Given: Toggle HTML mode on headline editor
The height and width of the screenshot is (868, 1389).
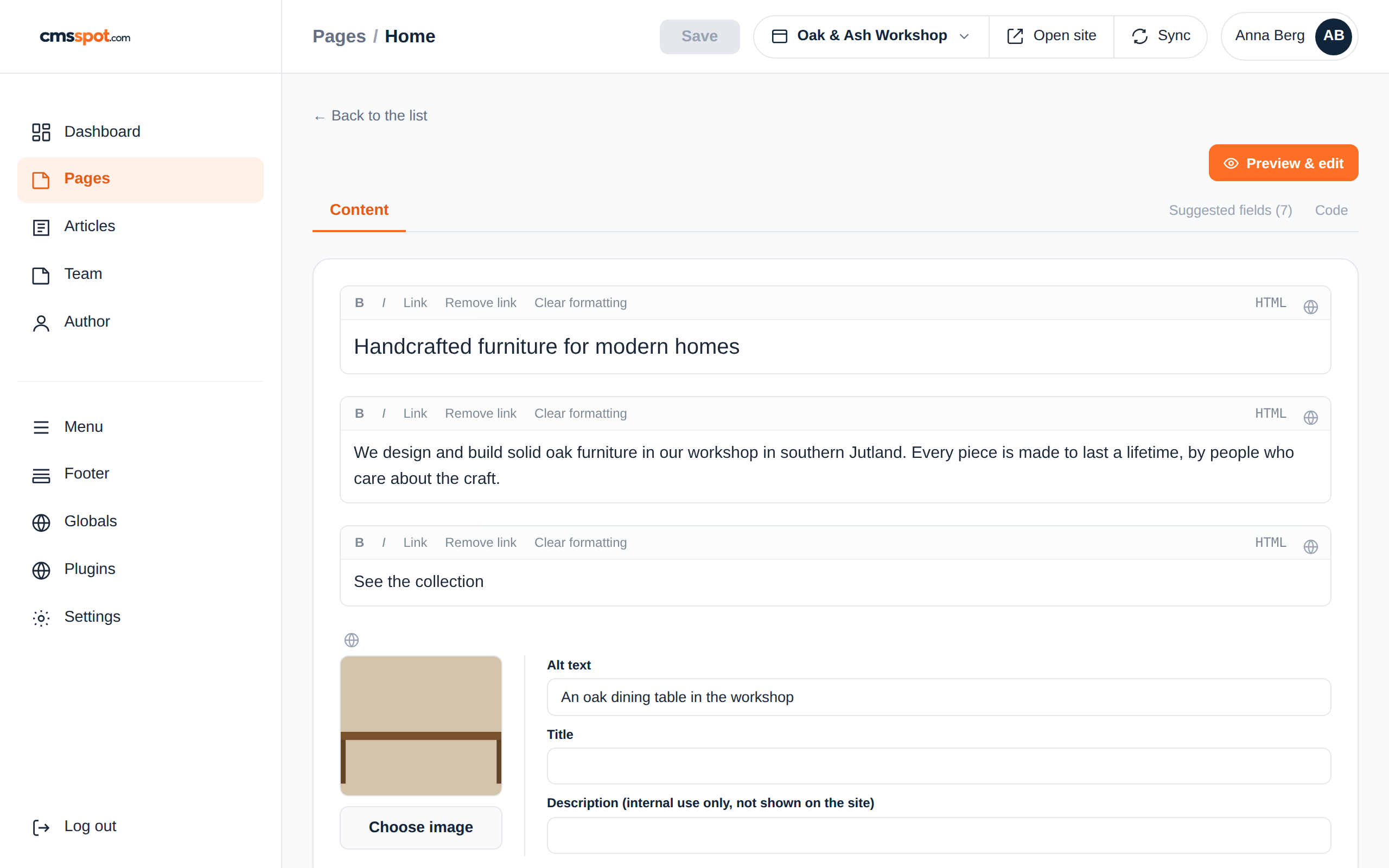Looking at the screenshot, I should [x=1270, y=303].
